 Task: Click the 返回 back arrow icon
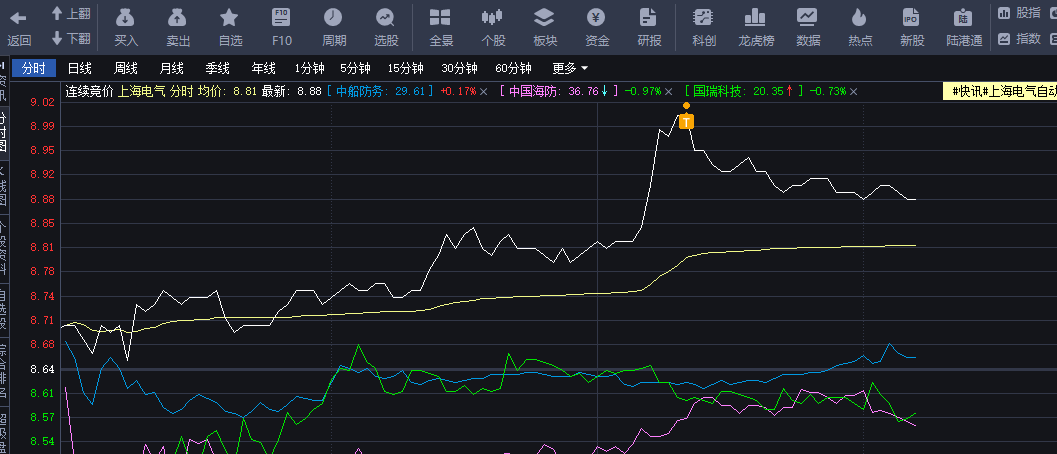click(x=19, y=18)
